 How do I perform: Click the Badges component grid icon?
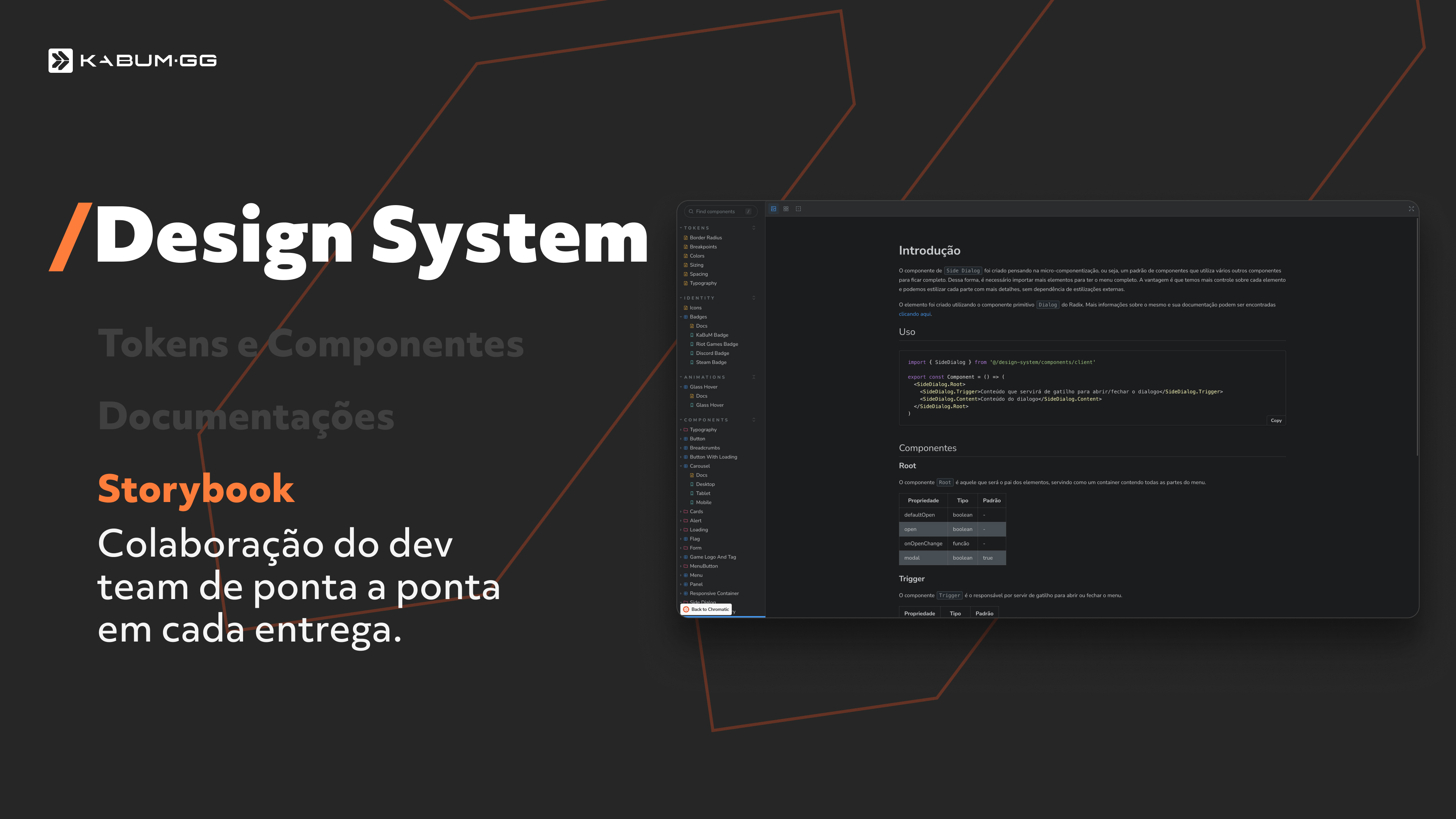point(686,317)
